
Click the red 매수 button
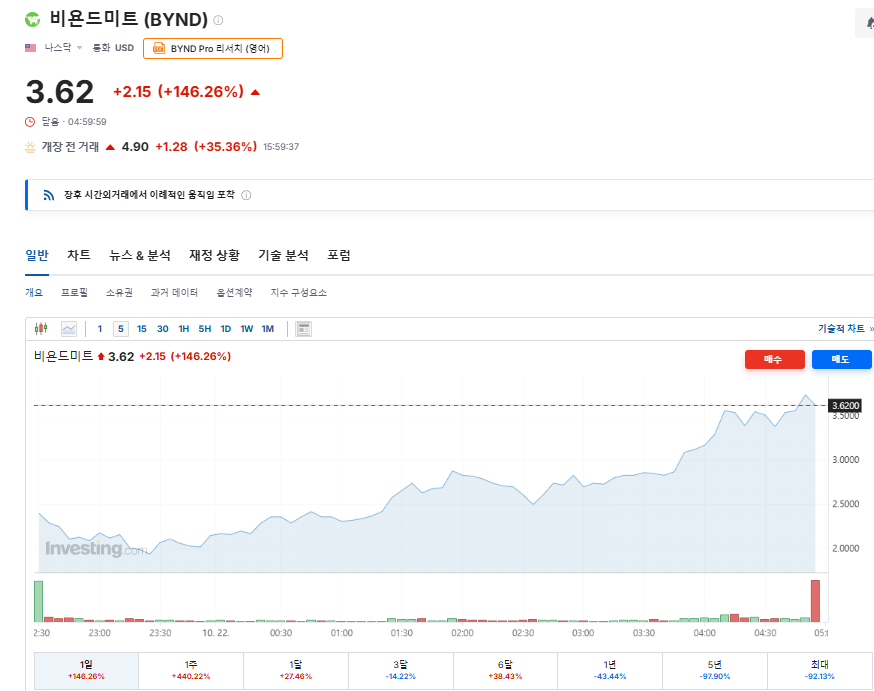pos(774,359)
